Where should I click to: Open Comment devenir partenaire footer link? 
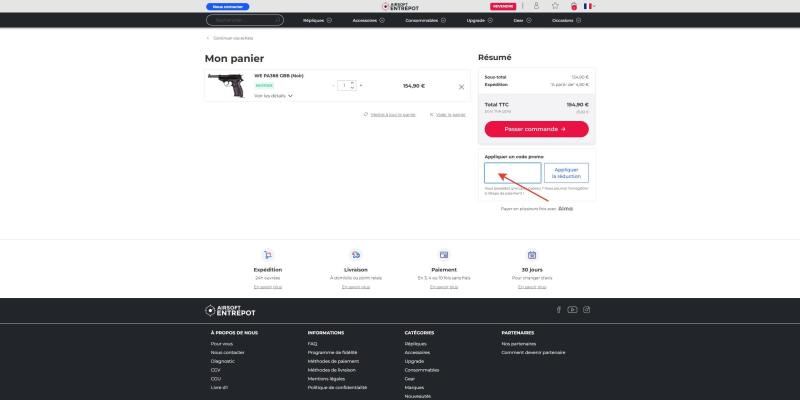click(533, 353)
